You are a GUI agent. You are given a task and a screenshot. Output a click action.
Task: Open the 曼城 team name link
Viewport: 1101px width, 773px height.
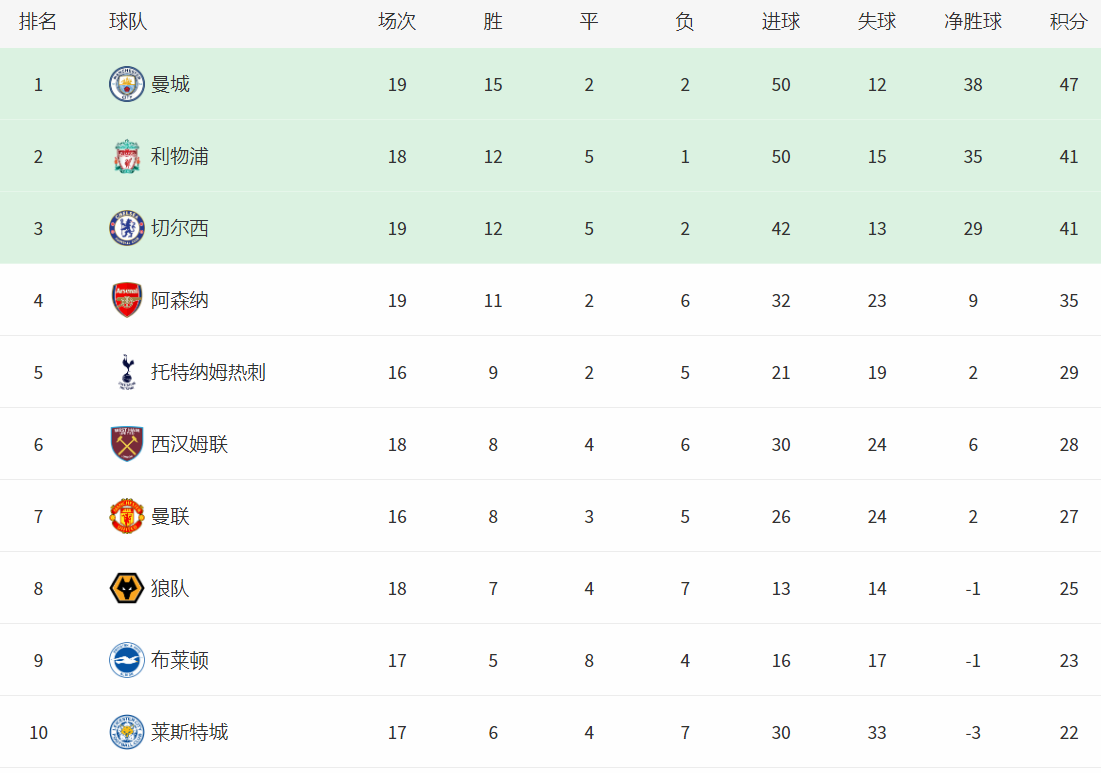(170, 85)
